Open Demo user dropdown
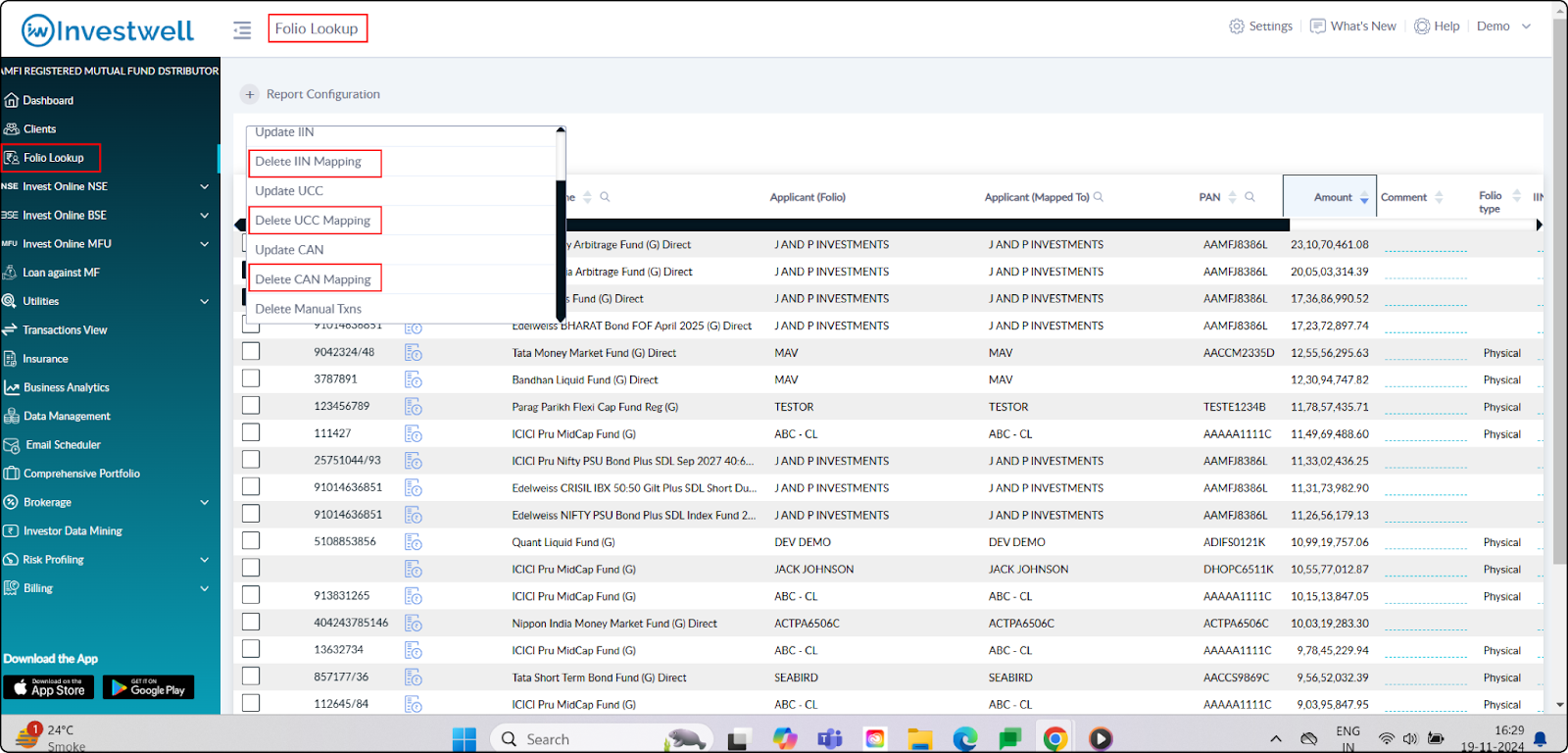 click(x=1503, y=26)
